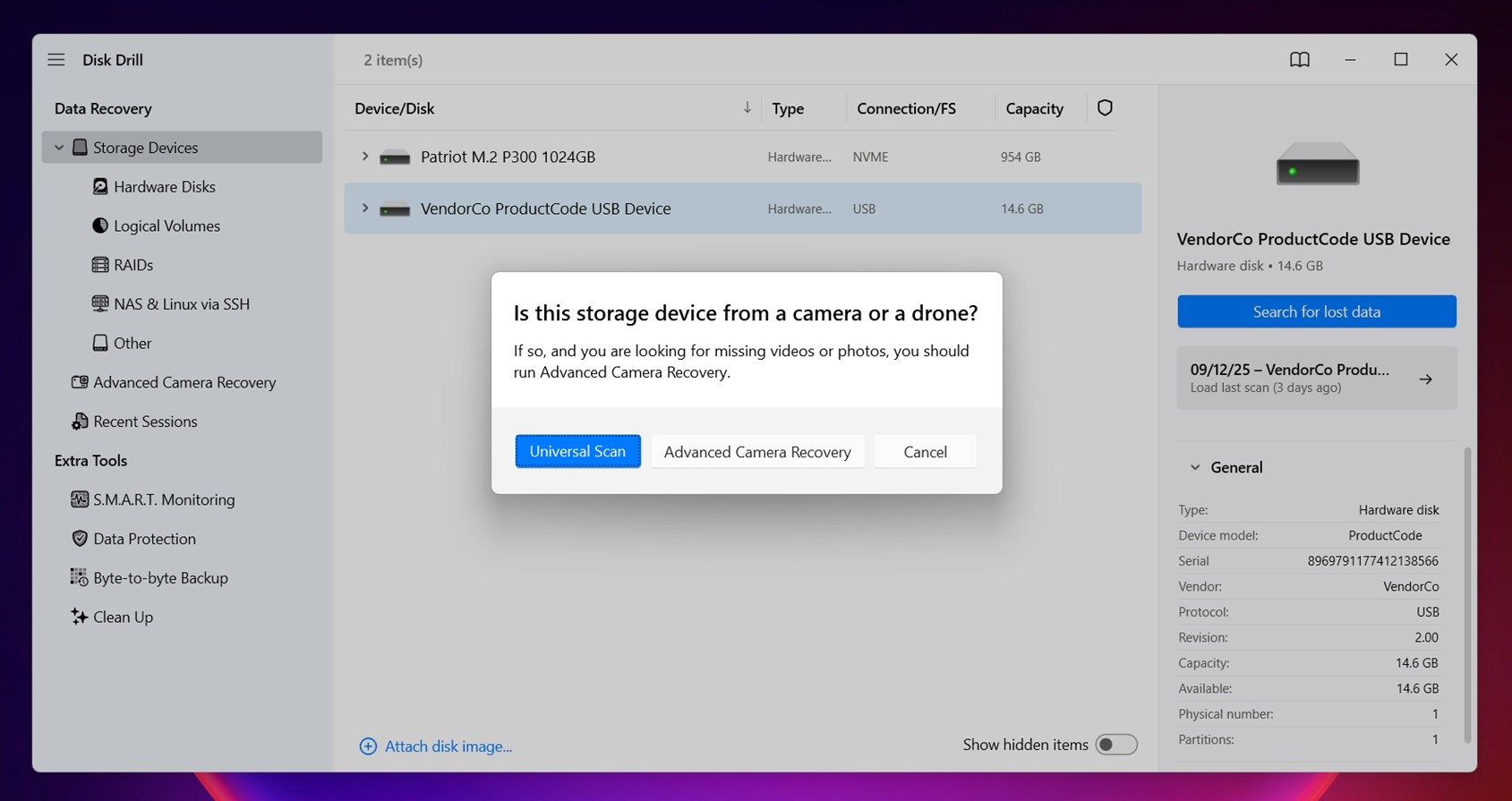Open Logical Volumes in sidebar
1512x801 pixels.
[166, 226]
